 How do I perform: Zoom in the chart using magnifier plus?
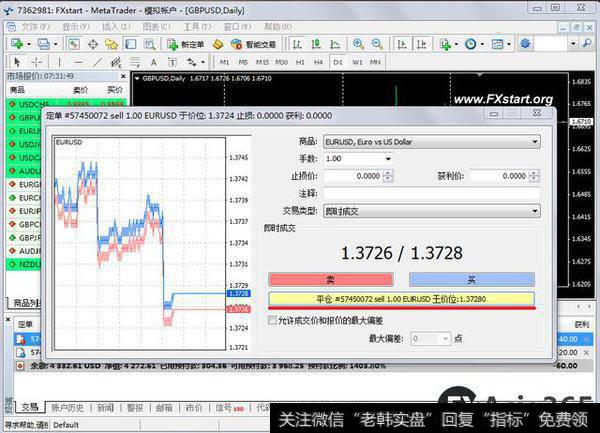click(x=359, y=44)
